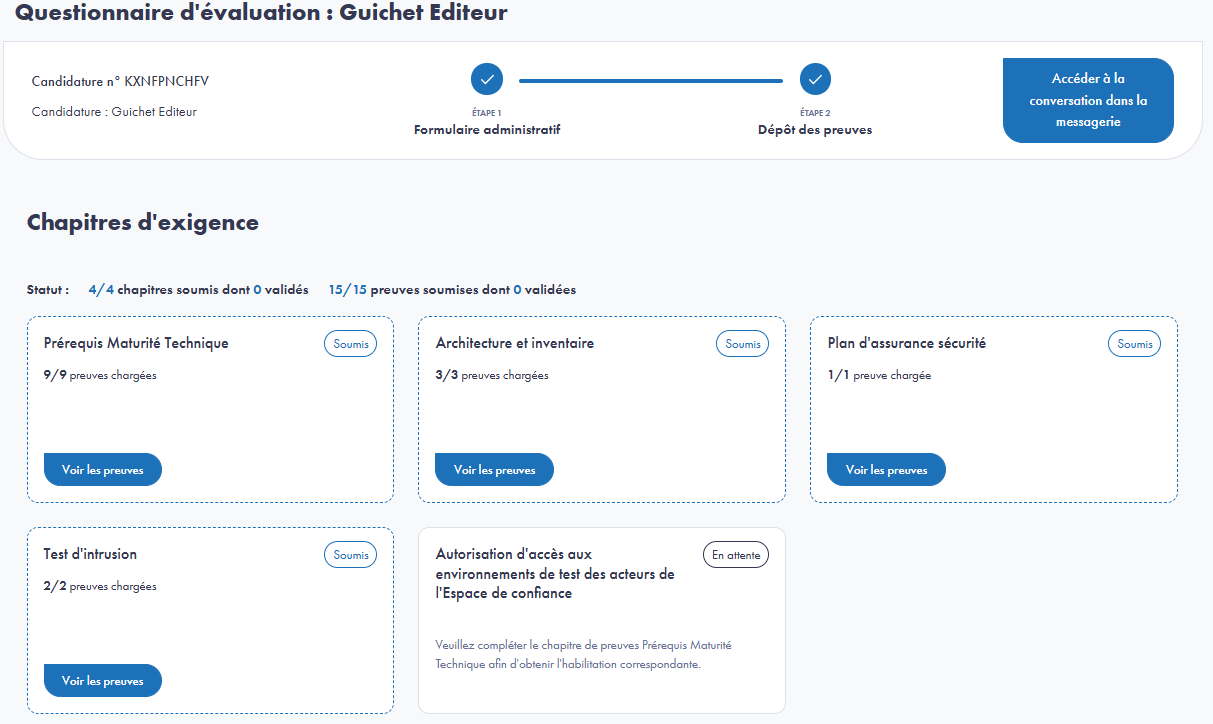View proofs for Plan d'assurance sécurité

[x=886, y=470]
